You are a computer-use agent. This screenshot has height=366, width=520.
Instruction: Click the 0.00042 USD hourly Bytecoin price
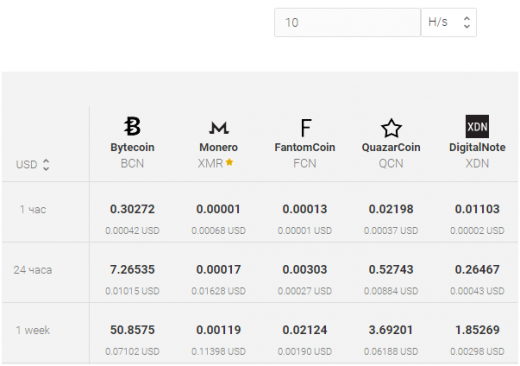132,230
